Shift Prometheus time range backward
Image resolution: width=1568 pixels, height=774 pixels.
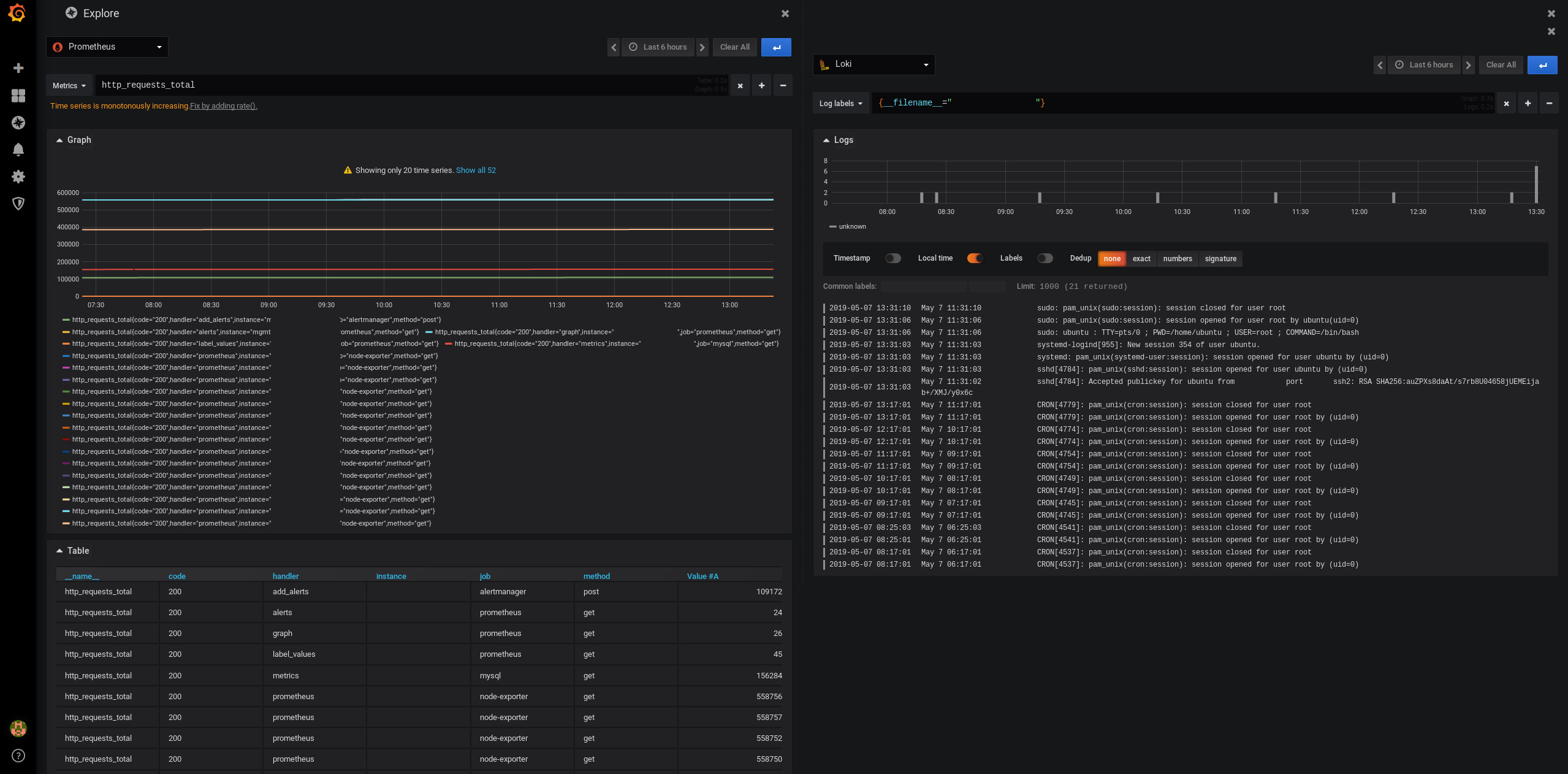[x=614, y=47]
